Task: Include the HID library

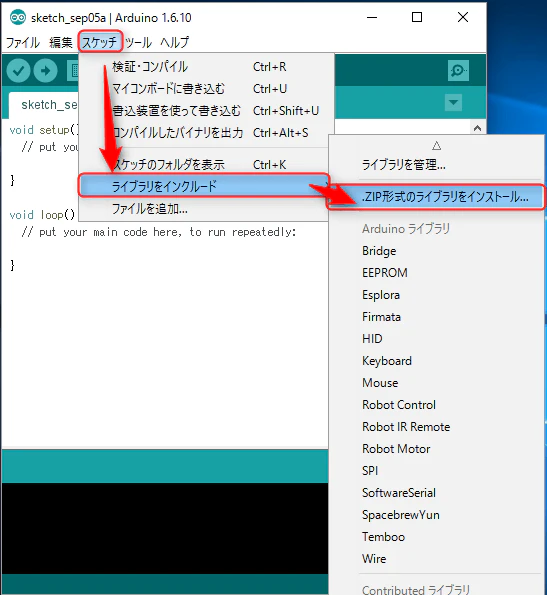Action: (436, 339)
